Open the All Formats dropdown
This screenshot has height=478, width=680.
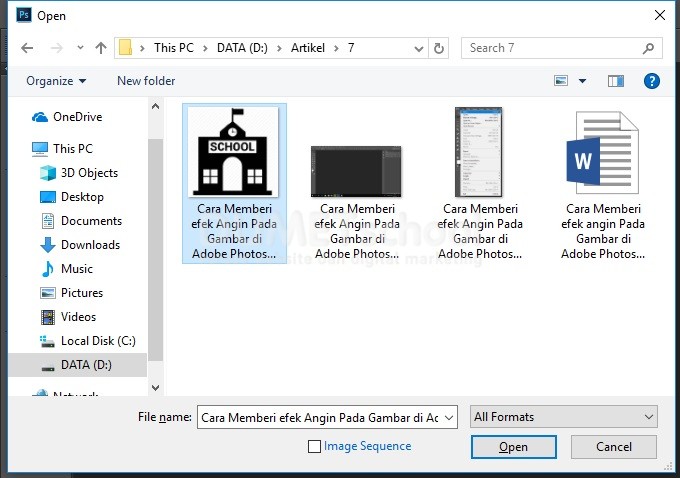(x=564, y=417)
